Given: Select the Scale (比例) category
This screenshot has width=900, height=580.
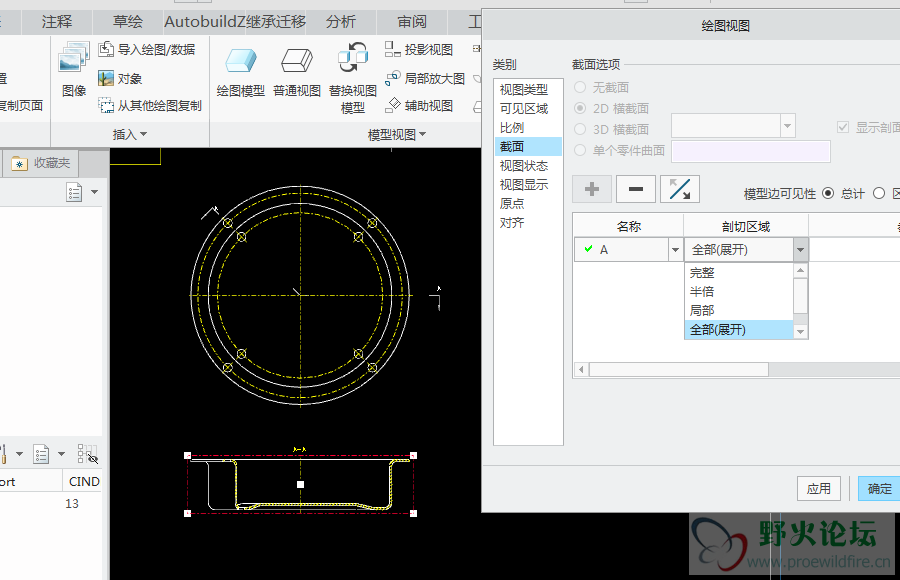Looking at the screenshot, I should (527, 127).
